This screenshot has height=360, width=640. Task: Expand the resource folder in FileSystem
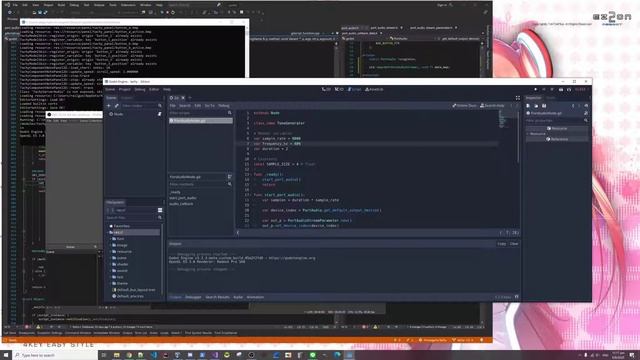[x=111, y=252]
